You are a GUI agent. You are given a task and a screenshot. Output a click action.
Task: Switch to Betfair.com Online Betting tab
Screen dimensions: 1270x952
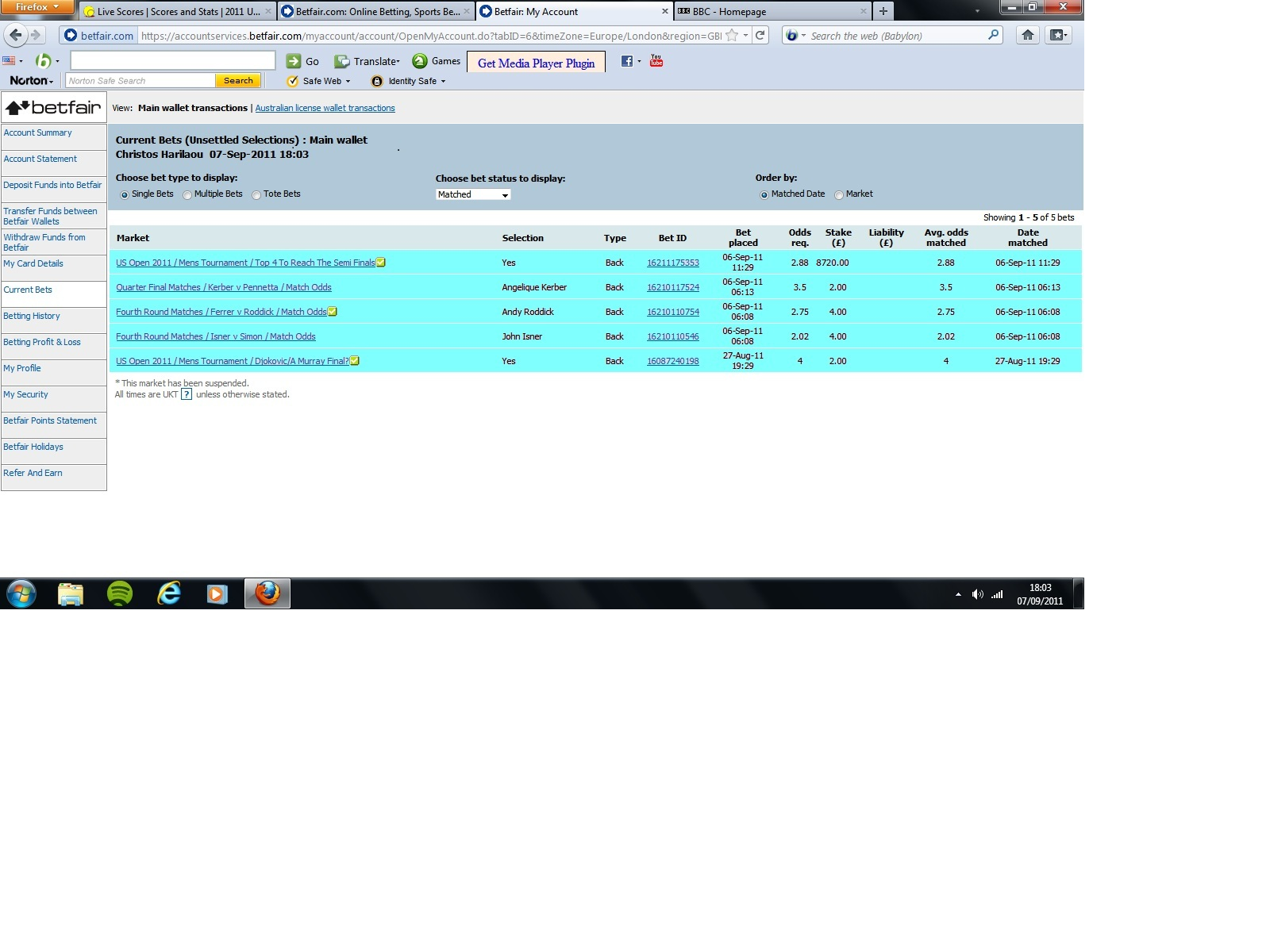376,11
